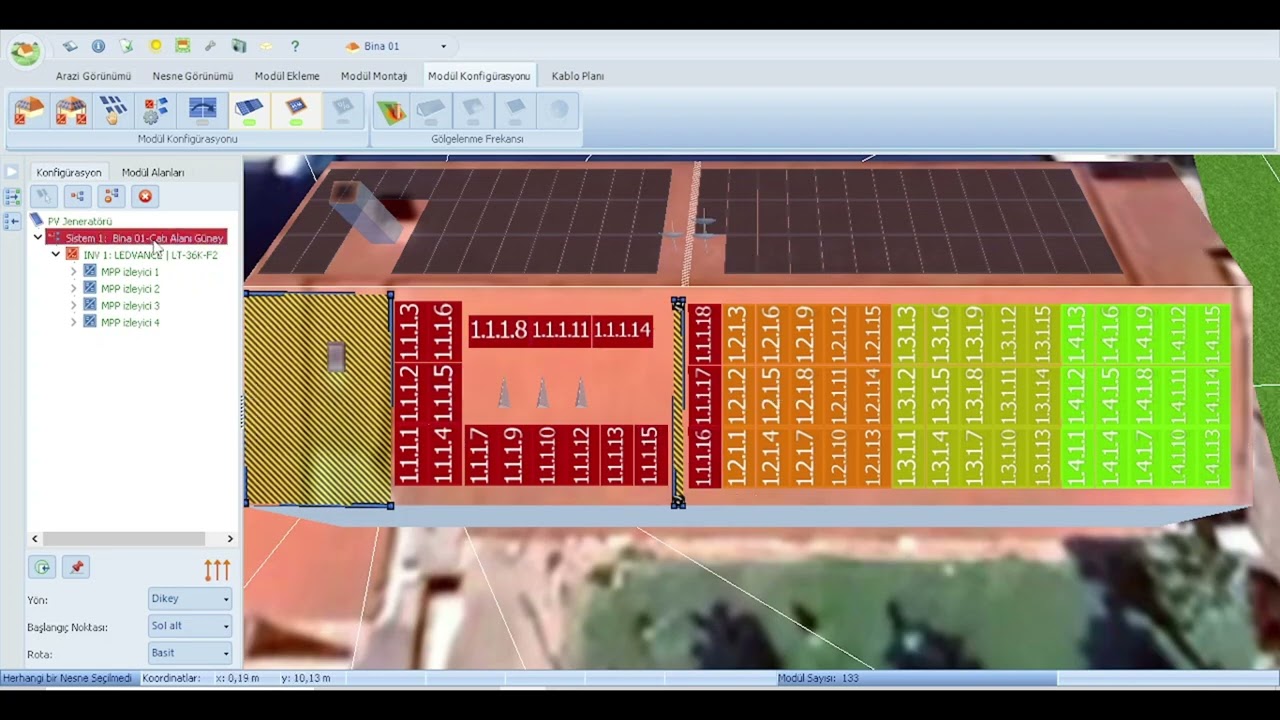
Task: Toggle the red-framed module labels icon
Action: coord(296,110)
